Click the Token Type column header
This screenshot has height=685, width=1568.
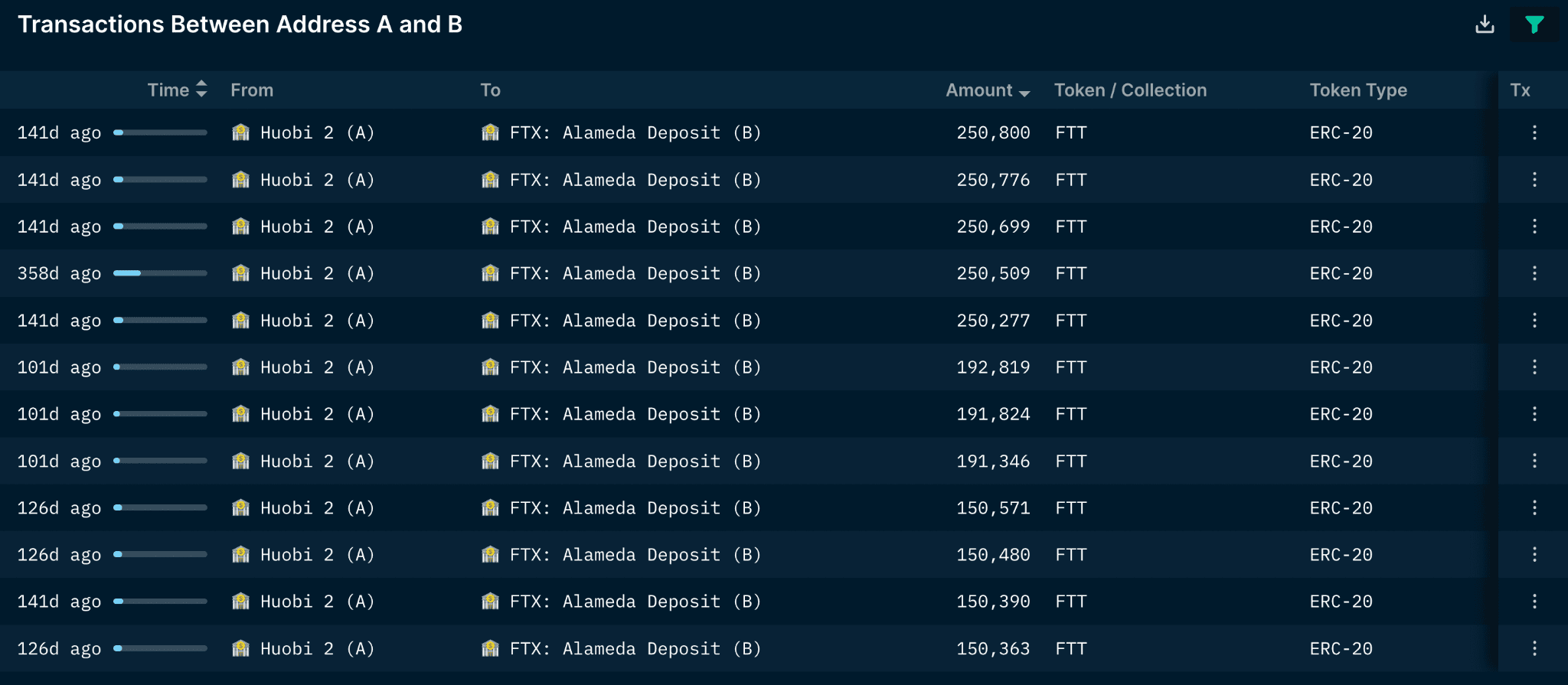[x=1358, y=90]
